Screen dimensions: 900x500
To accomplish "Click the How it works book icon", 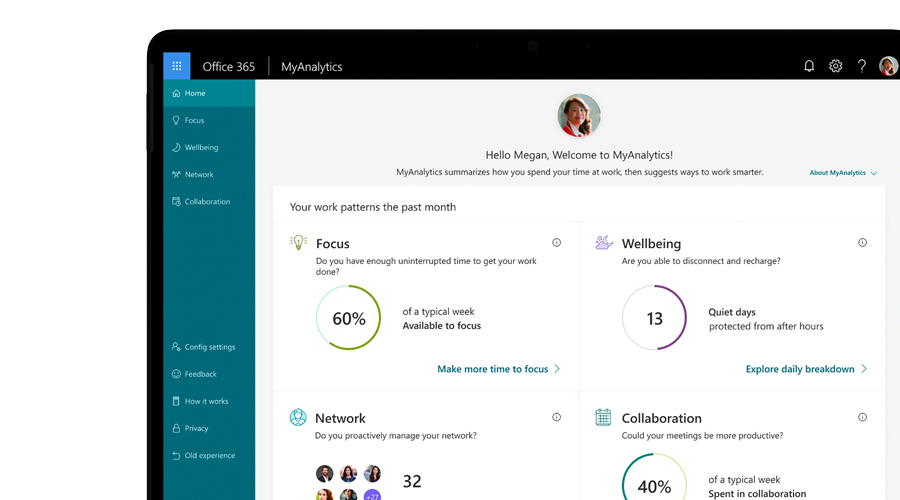I will click(176, 401).
